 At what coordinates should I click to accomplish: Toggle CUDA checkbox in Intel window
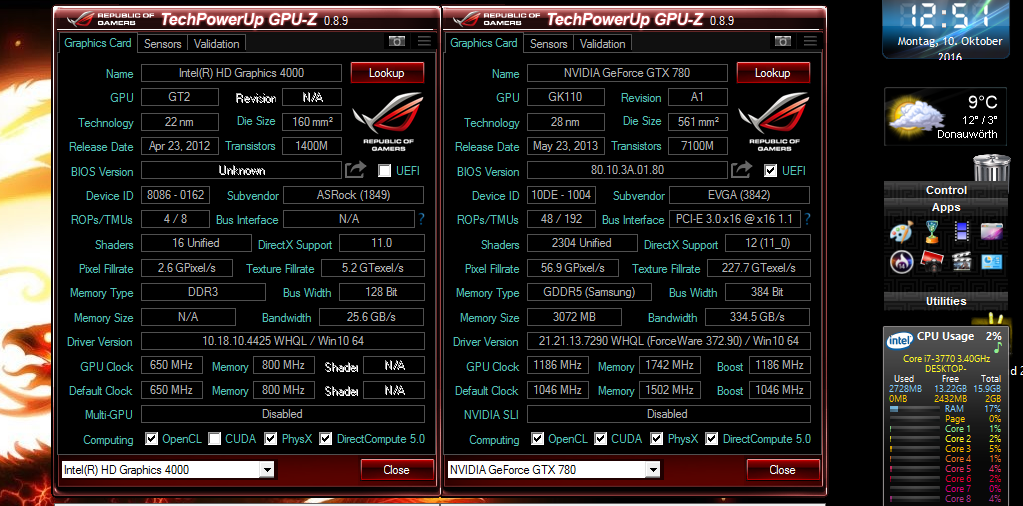pos(214,438)
